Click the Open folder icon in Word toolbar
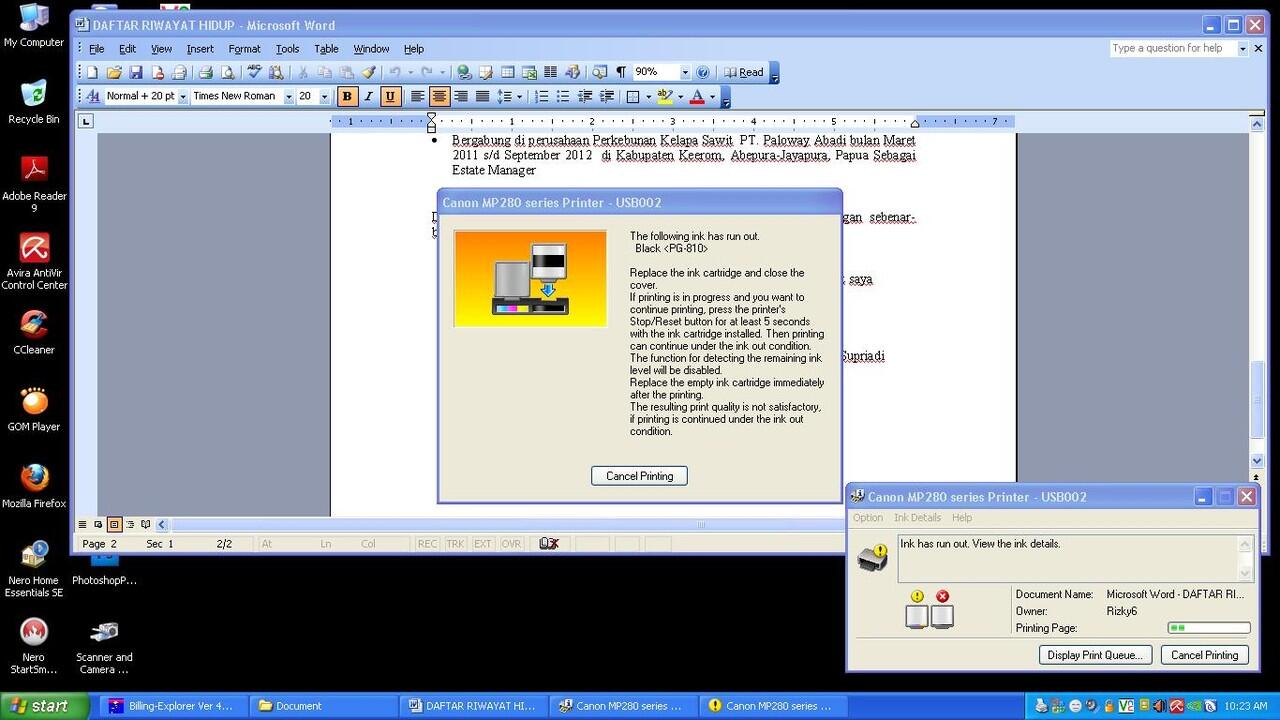 (x=114, y=72)
